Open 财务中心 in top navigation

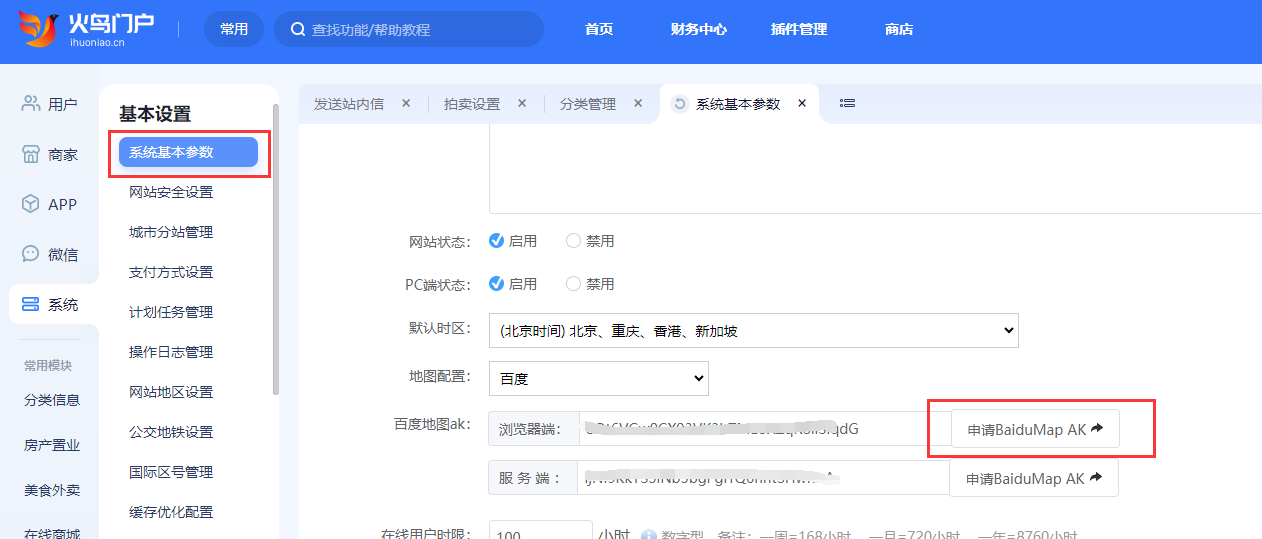pos(699,29)
